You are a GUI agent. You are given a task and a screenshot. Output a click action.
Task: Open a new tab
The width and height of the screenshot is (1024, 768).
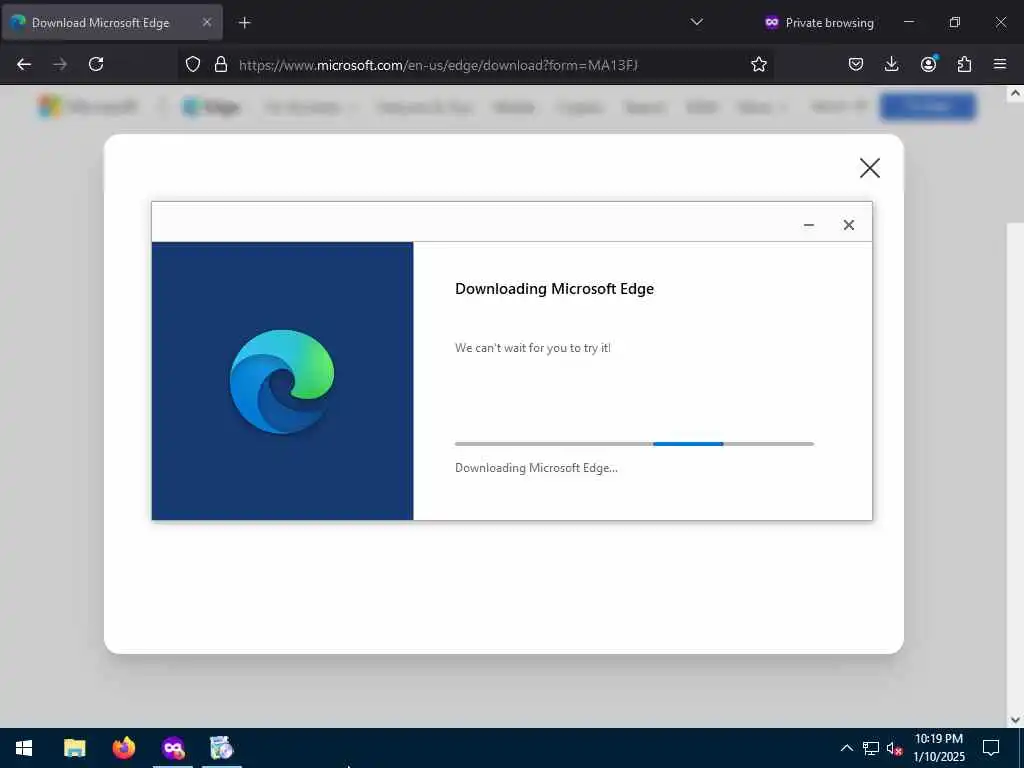pyautogui.click(x=244, y=23)
